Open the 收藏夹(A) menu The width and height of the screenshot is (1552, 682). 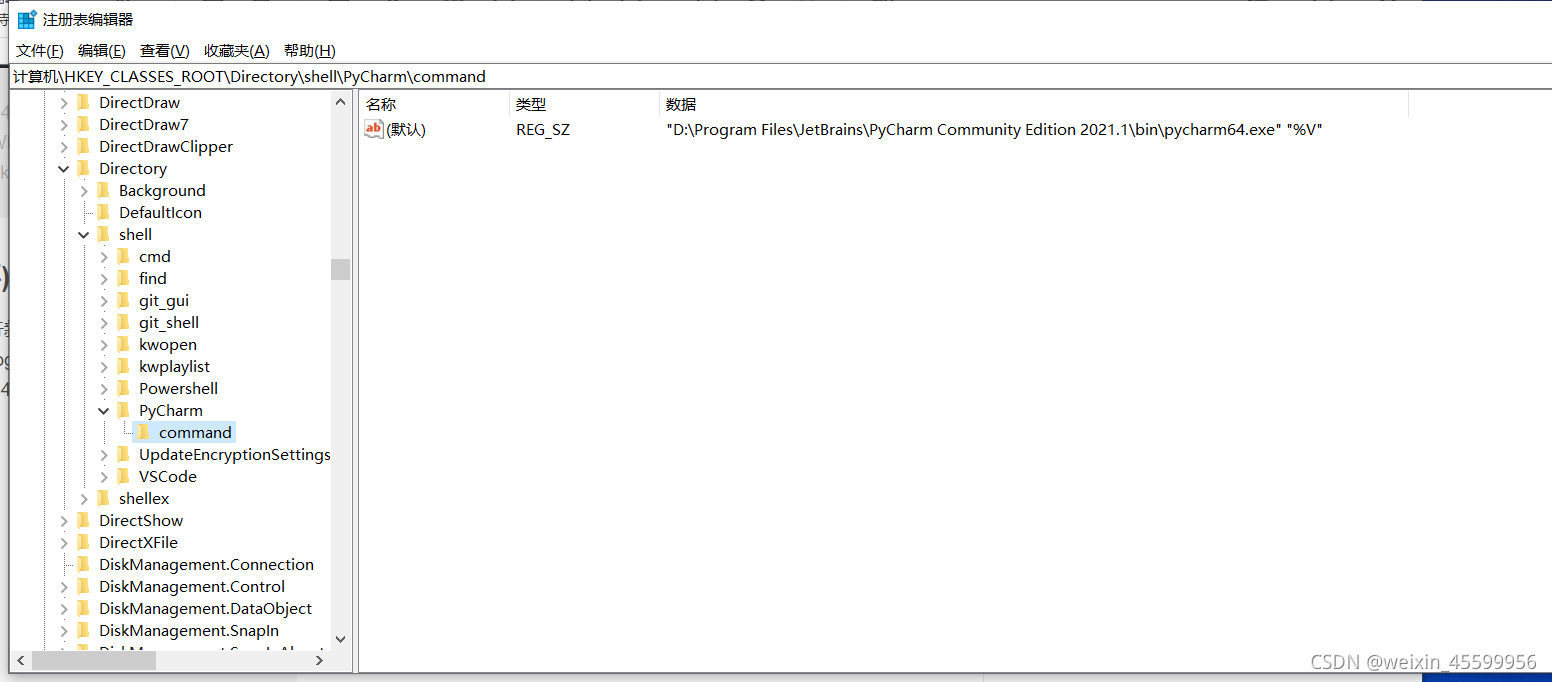point(237,51)
